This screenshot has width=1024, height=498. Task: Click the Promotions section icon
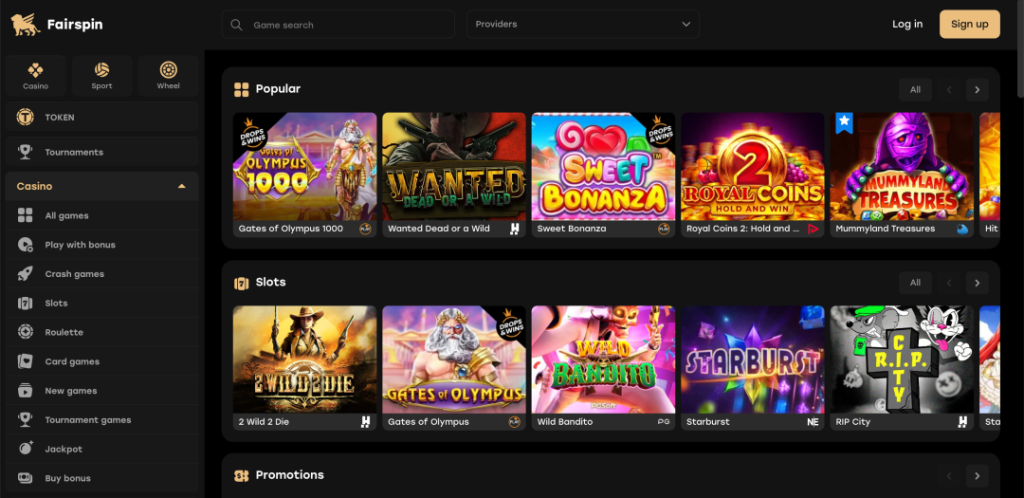click(x=242, y=475)
